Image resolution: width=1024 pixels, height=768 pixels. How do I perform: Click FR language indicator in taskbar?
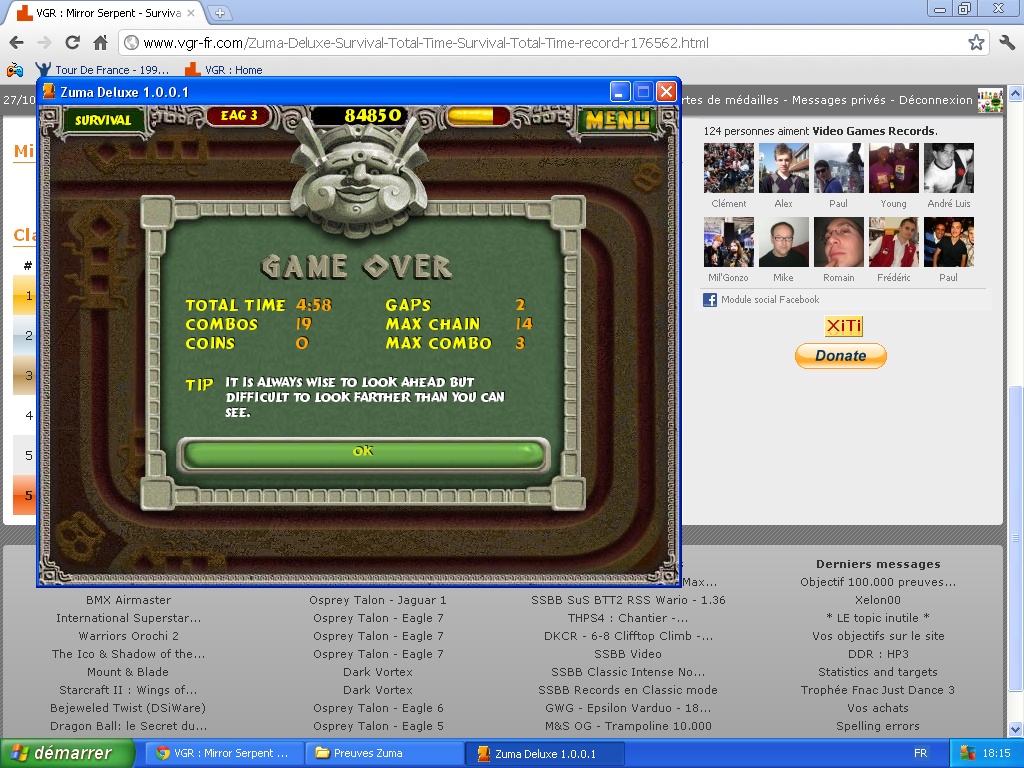coord(919,753)
